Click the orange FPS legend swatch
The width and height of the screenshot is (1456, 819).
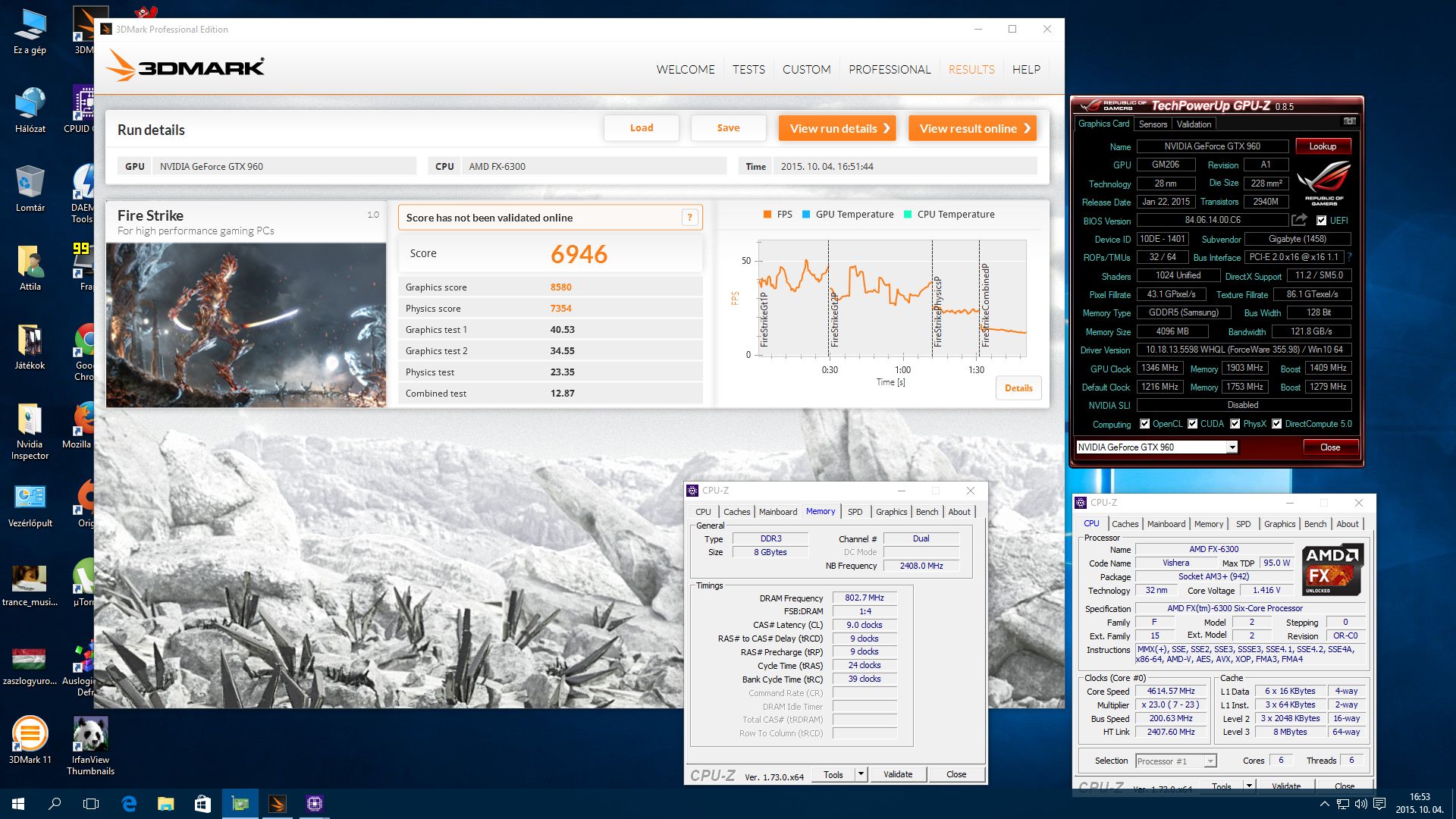point(767,215)
